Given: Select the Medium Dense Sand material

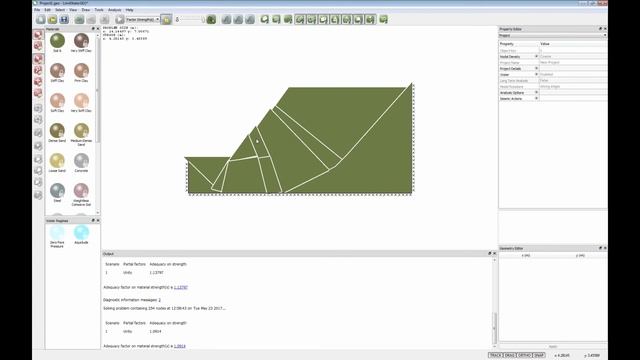Looking at the screenshot, I should click(81, 135).
